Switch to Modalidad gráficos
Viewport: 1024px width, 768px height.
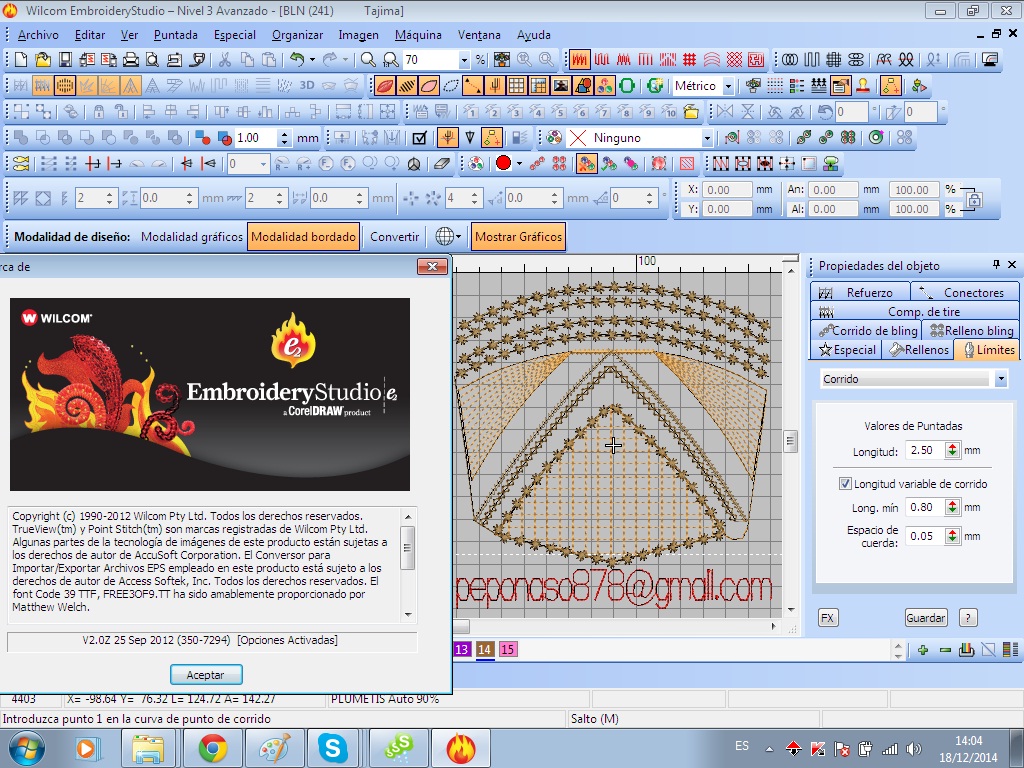coord(191,236)
